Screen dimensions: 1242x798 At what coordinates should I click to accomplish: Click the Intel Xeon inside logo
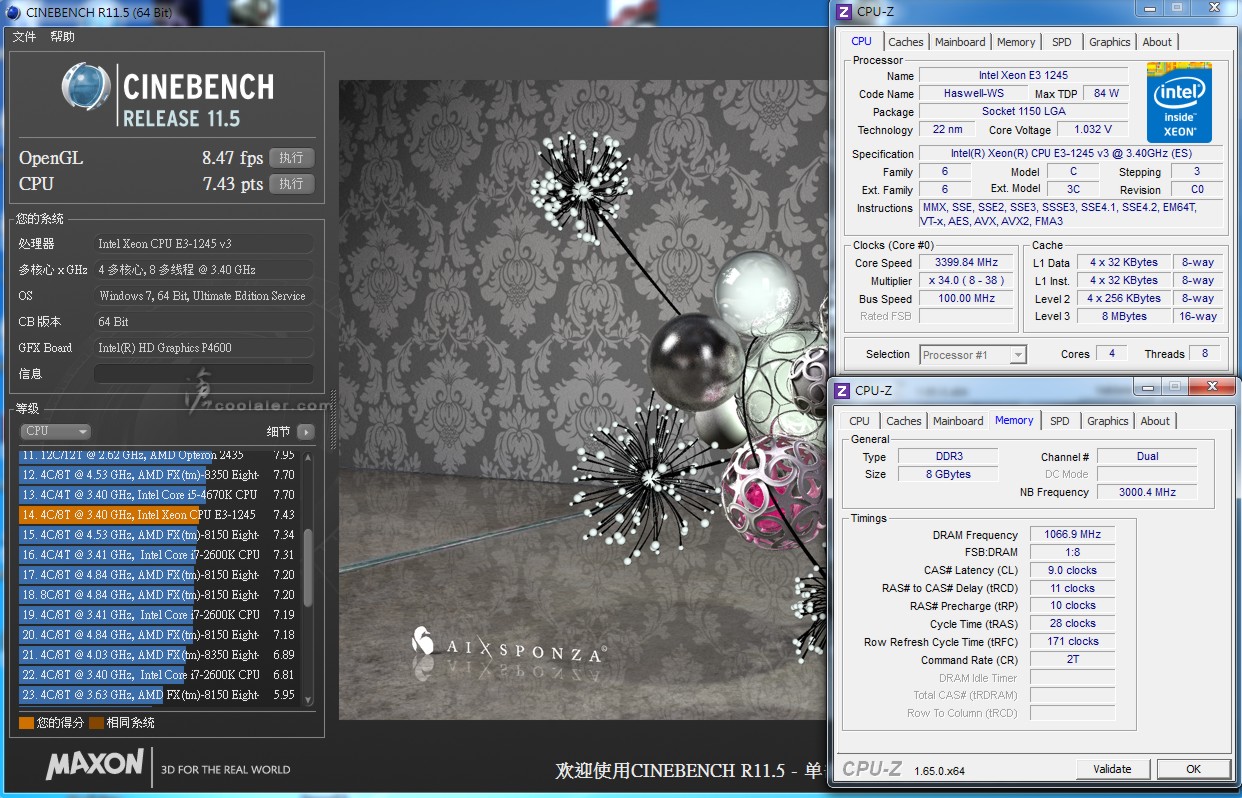[1179, 102]
